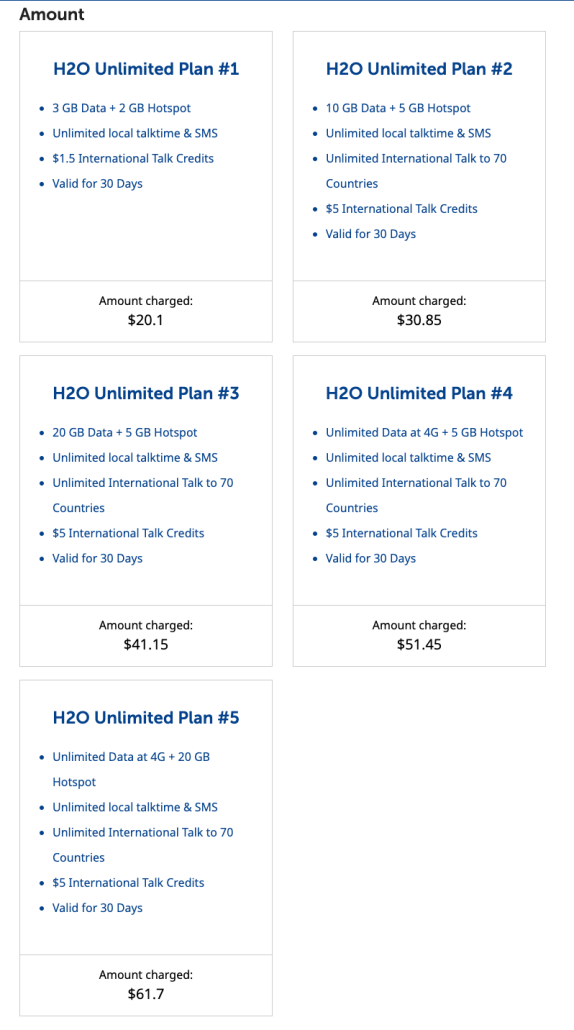Click the $61.7 amount charged box
The width and height of the screenshot is (574, 1030).
(146, 985)
